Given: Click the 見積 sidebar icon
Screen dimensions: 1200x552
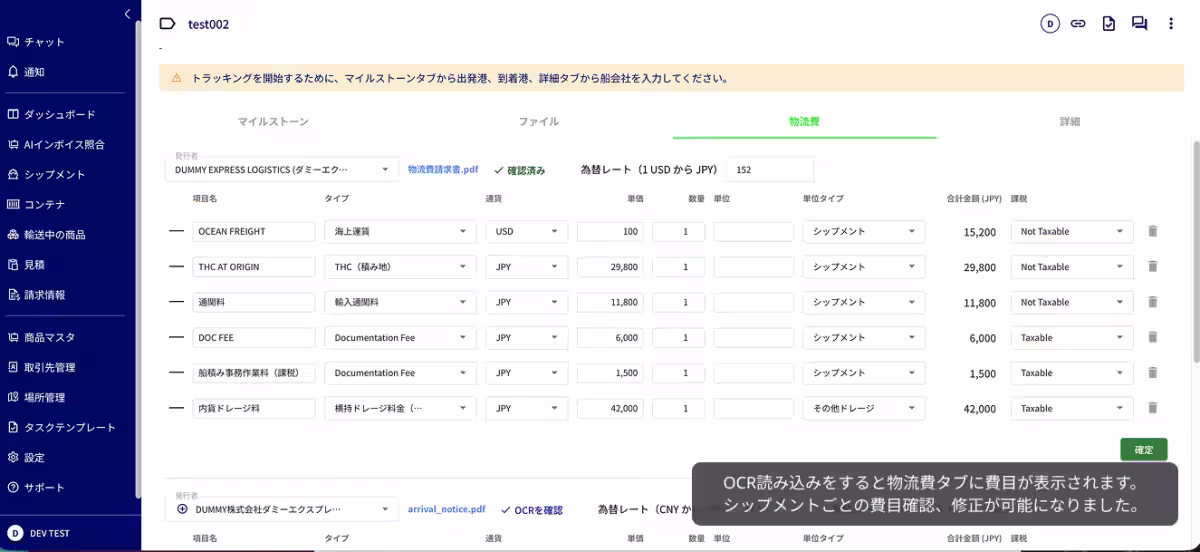Looking at the screenshot, I should 13,265.
